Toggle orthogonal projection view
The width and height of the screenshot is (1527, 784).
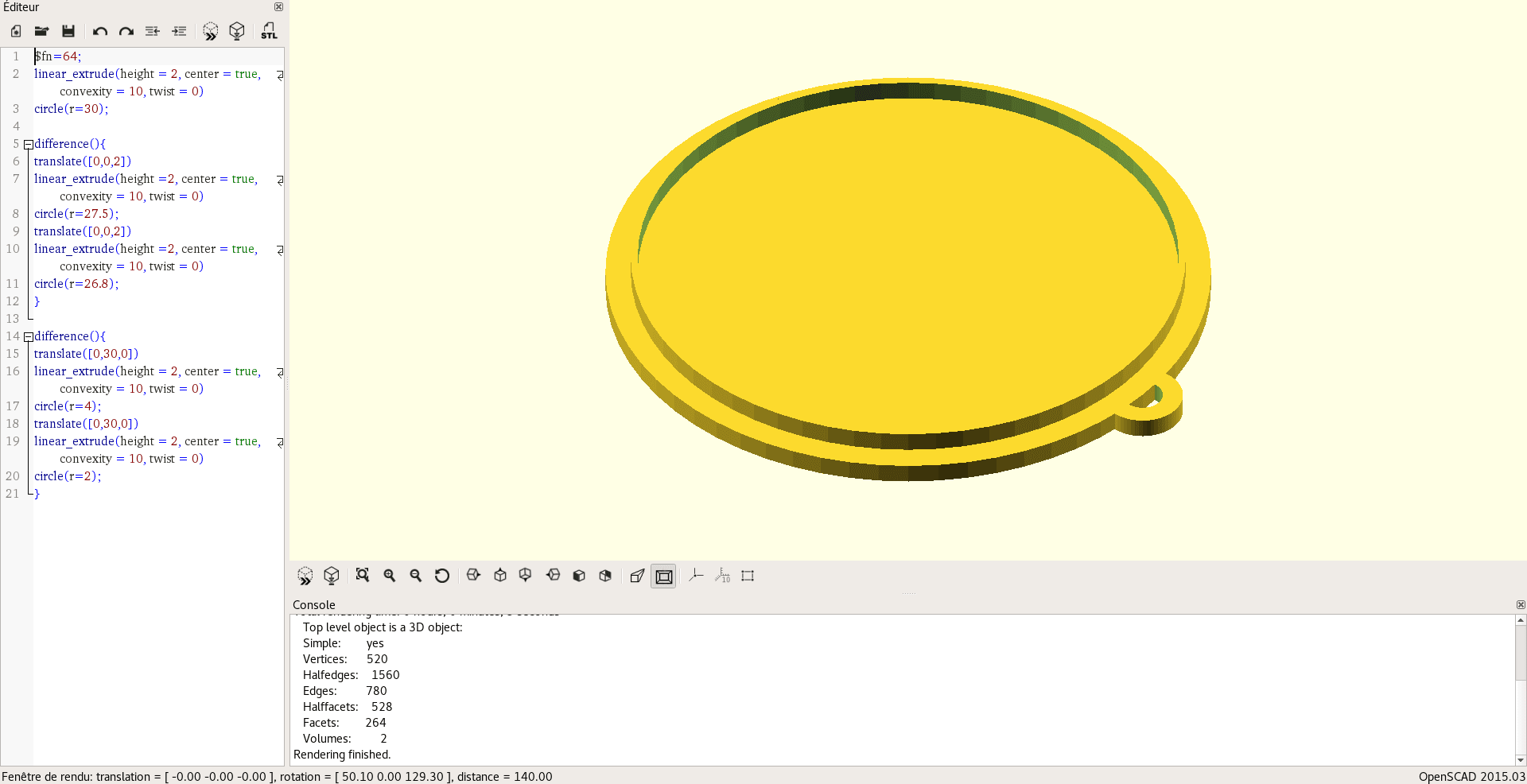663,576
